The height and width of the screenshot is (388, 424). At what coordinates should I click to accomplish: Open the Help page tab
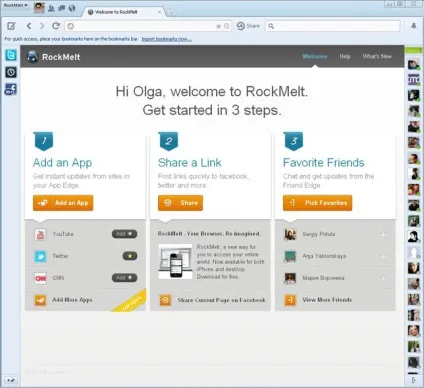pos(345,56)
